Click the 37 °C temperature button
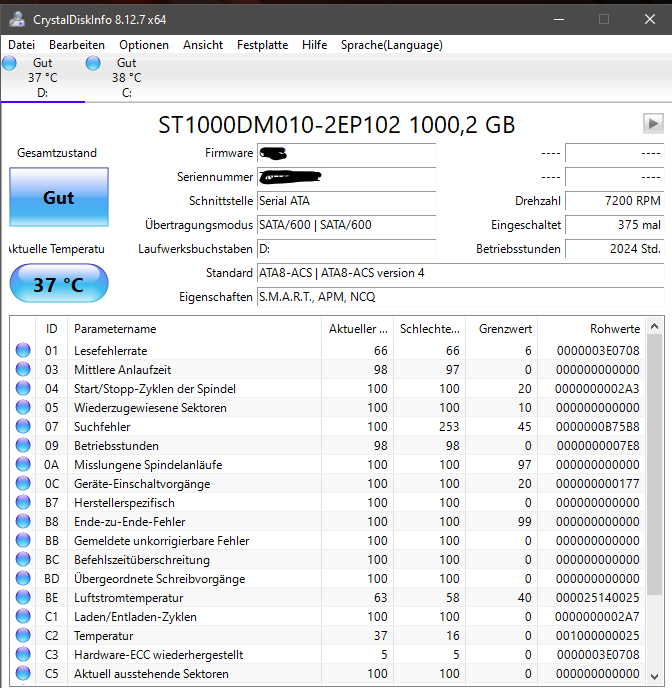The width and height of the screenshot is (672, 688). [59, 283]
